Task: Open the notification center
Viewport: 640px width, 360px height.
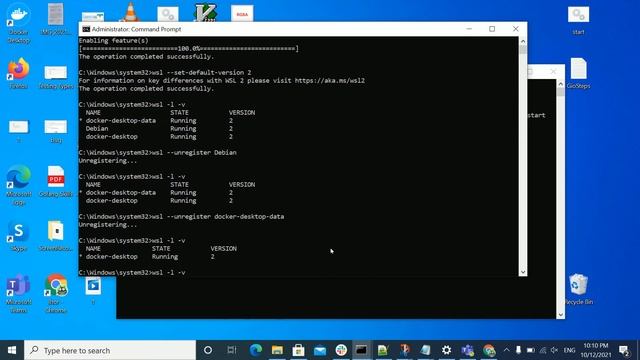Action: tap(624, 350)
